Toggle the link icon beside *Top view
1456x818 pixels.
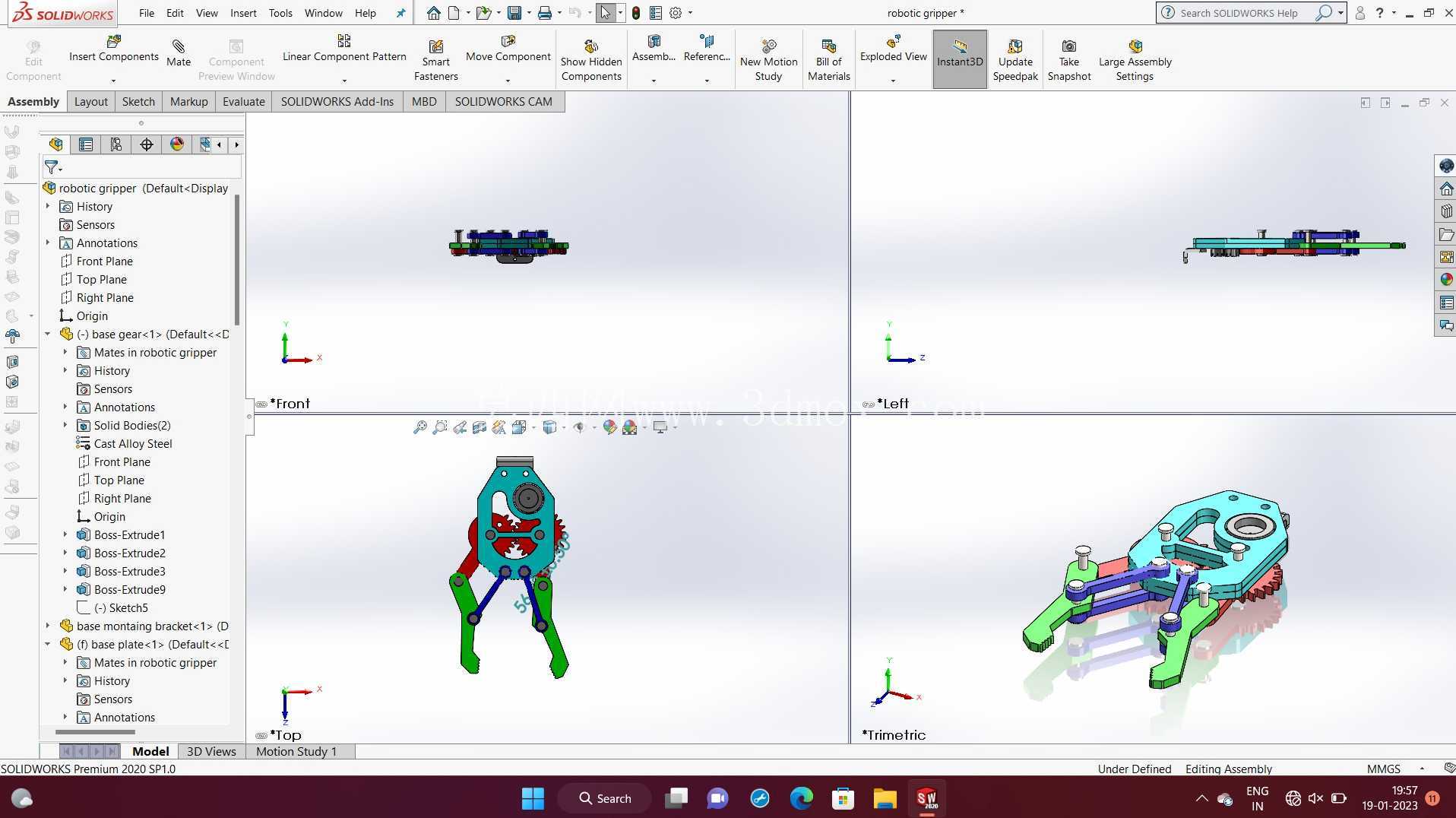click(x=261, y=735)
